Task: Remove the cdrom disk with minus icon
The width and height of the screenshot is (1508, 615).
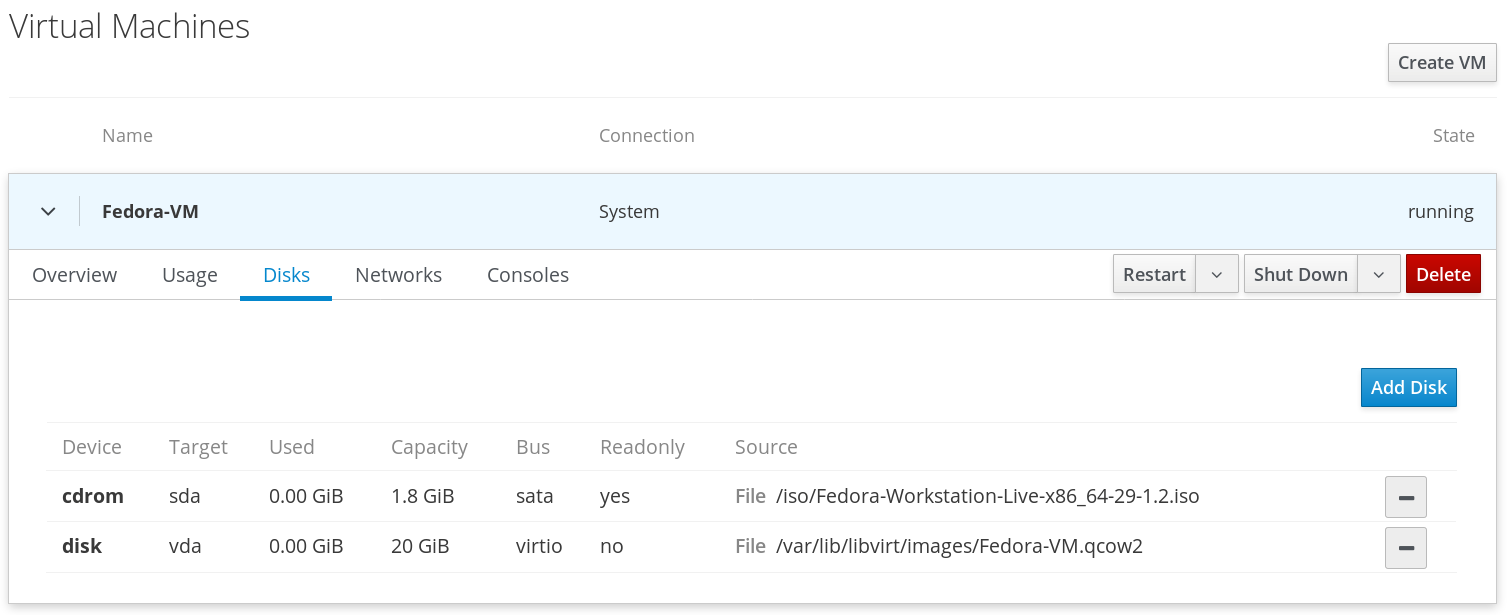Action: 1405,497
